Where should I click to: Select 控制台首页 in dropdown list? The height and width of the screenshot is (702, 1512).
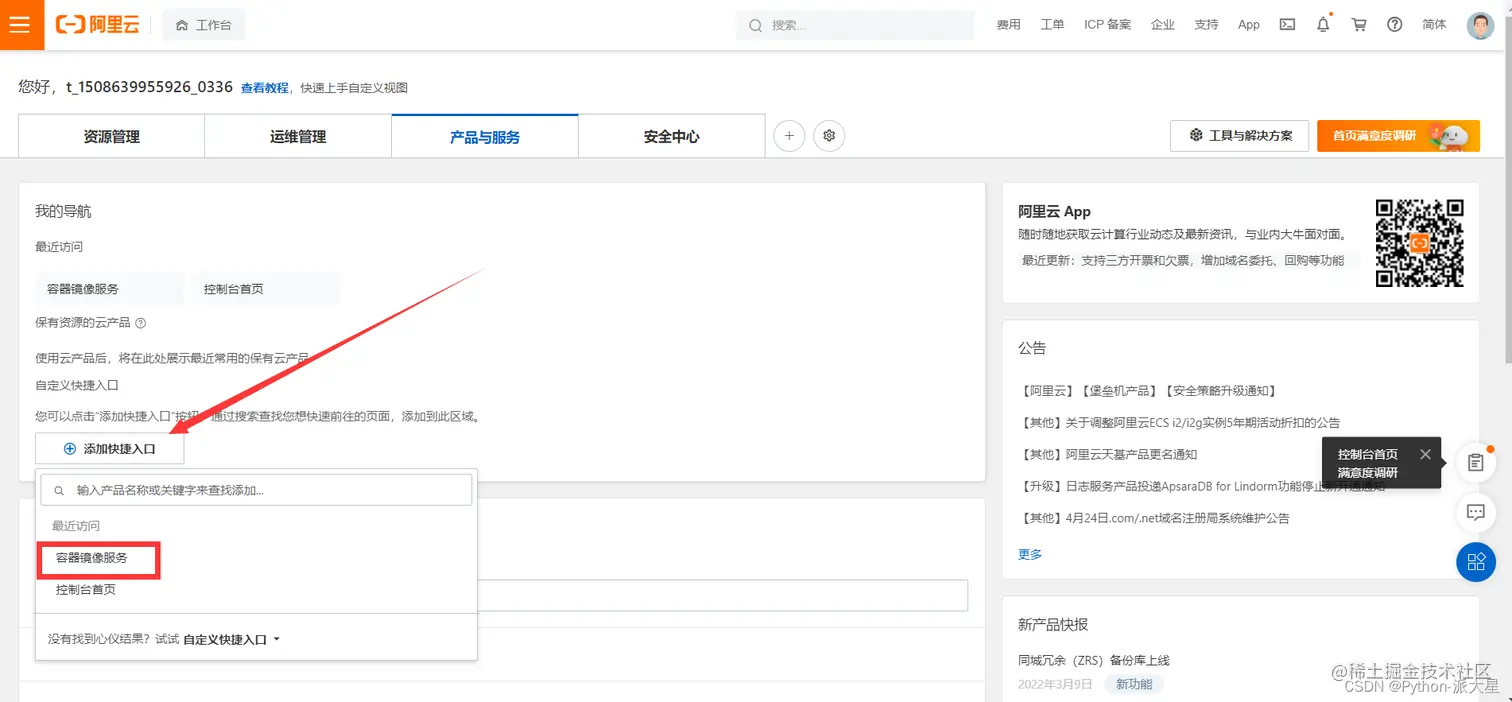[86, 590]
